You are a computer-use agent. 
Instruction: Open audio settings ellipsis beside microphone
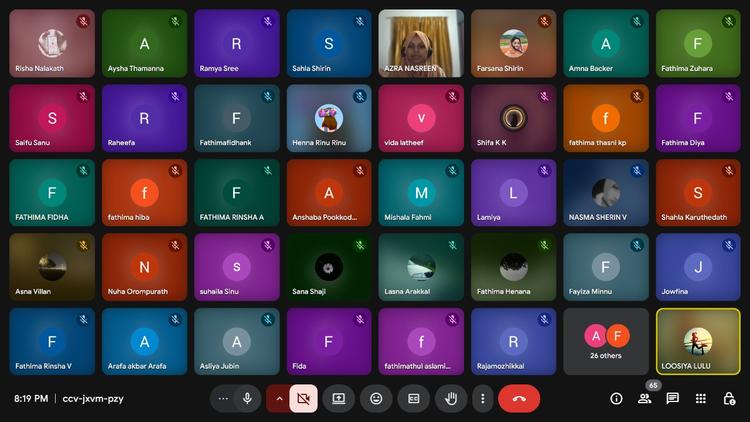point(223,398)
